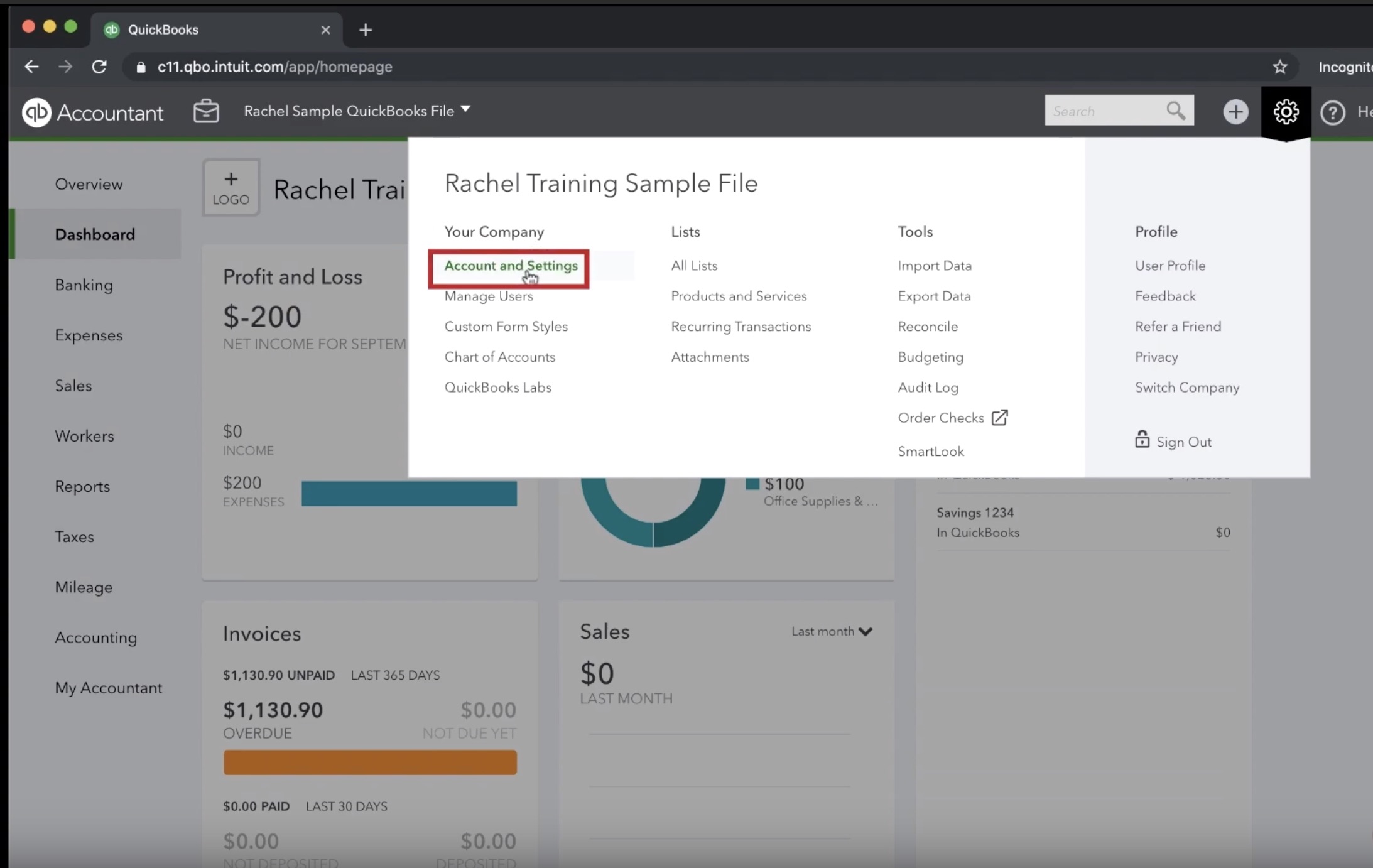Open Recurring Transactions
This screenshot has height=868, width=1373.
741,327
